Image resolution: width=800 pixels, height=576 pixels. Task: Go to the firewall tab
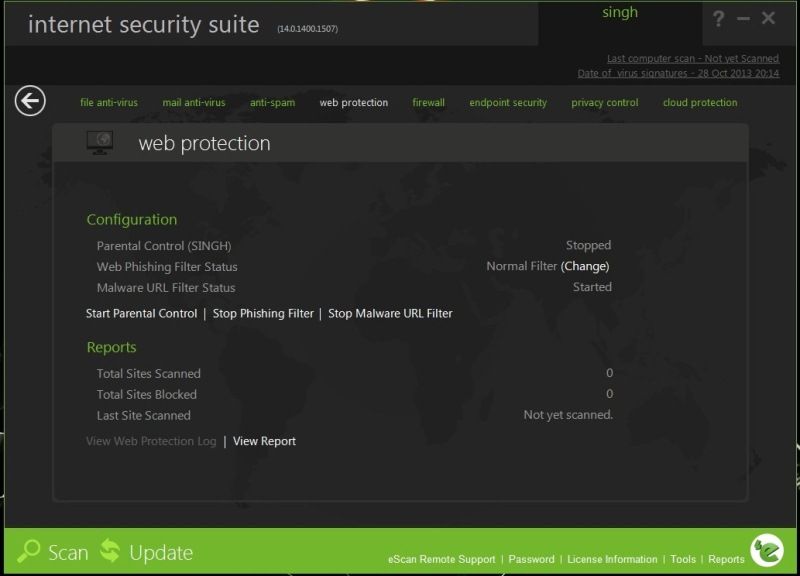click(x=429, y=103)
